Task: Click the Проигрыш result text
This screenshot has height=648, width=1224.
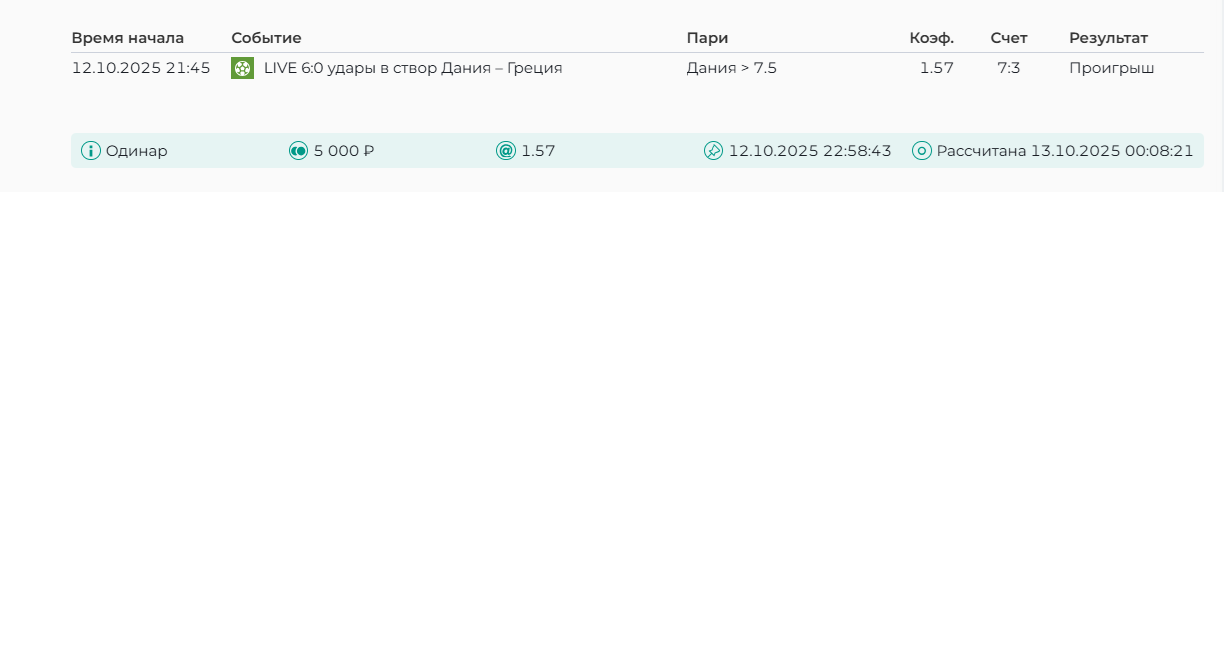Action: pyautogui.click(x=1111, y=68)
